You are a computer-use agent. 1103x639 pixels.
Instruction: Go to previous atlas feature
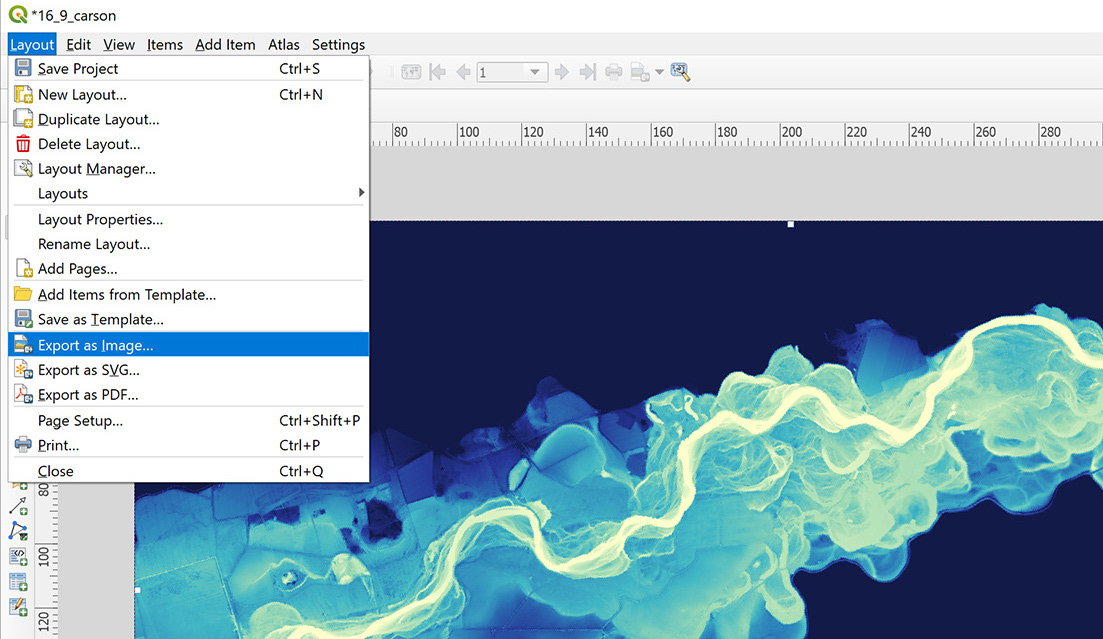pos(463,72)
